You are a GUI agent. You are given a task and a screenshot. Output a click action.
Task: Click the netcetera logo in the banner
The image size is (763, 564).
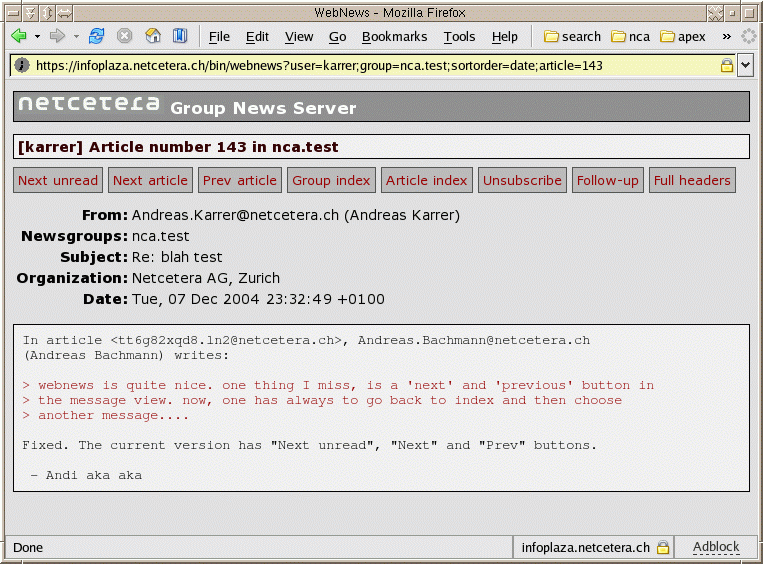pos(89,103)
